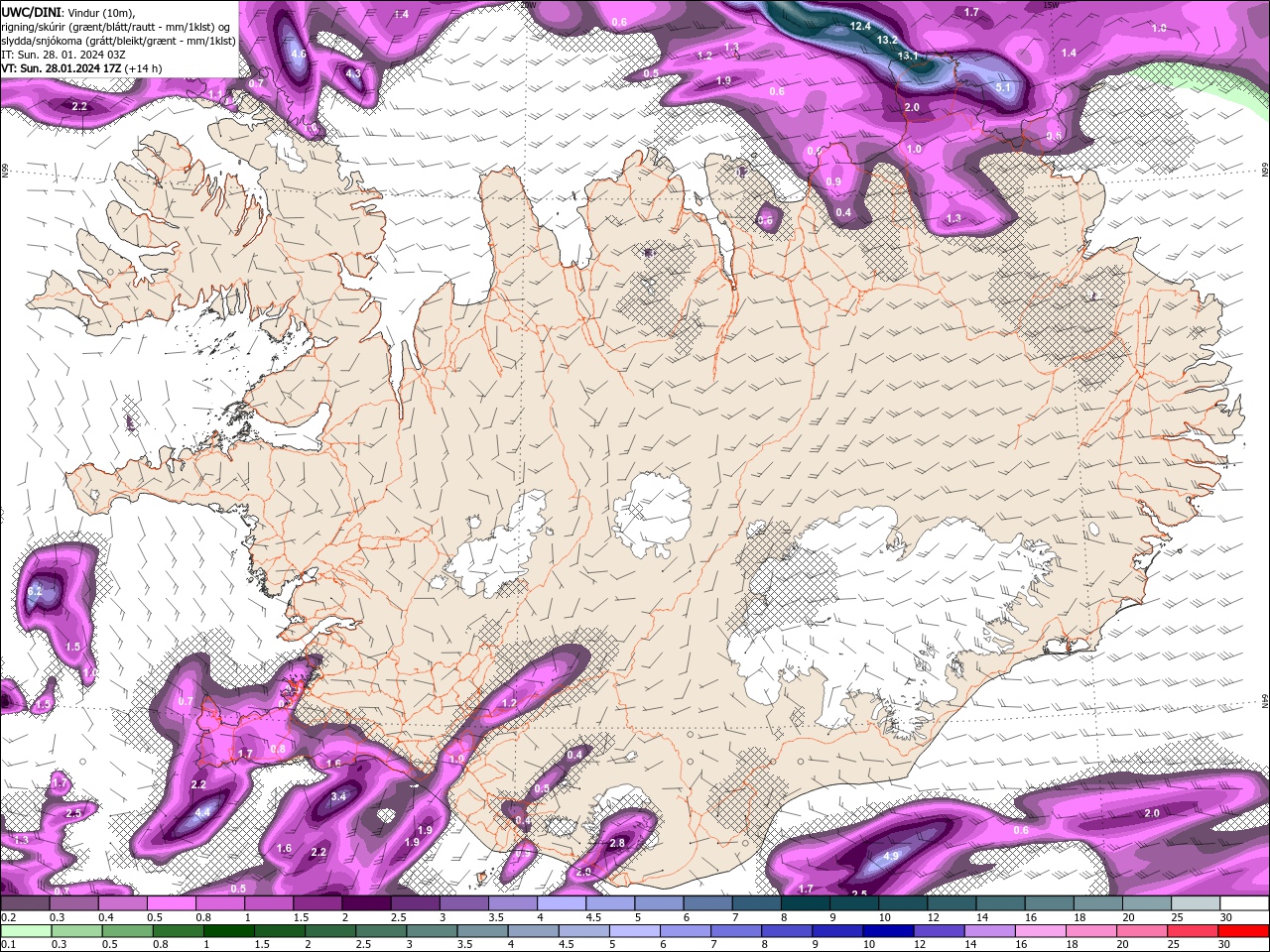Click the 'UWC/DINI: Vindur (10m)' title text
The height and width of the screenshot is (952, 1270).
[x=68, y=12]
